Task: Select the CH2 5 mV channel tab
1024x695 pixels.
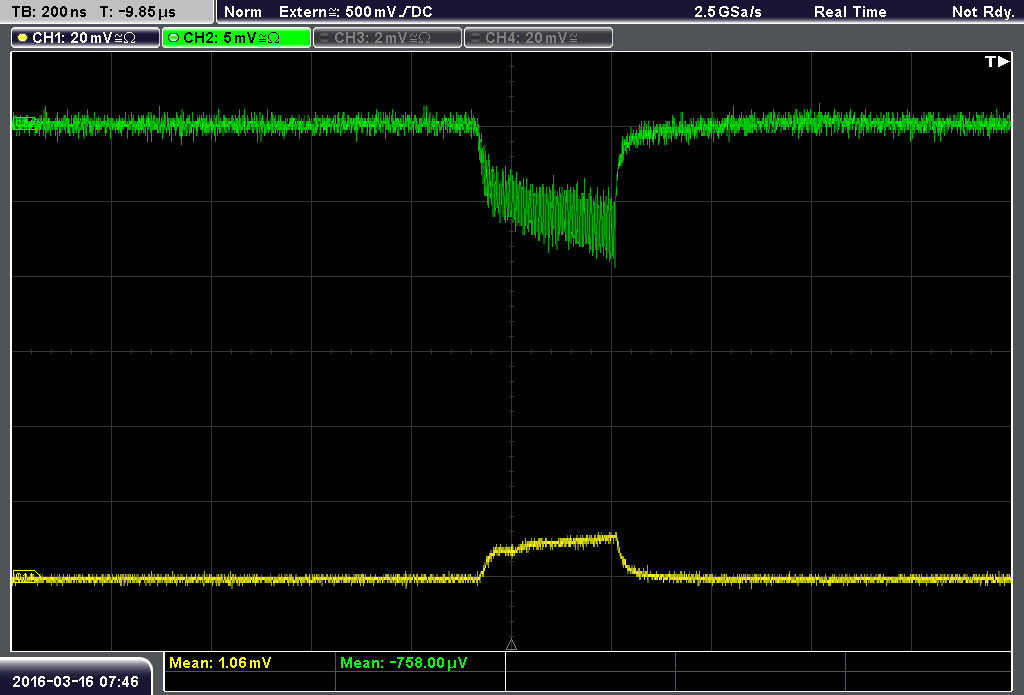Action: coord(236,38)
